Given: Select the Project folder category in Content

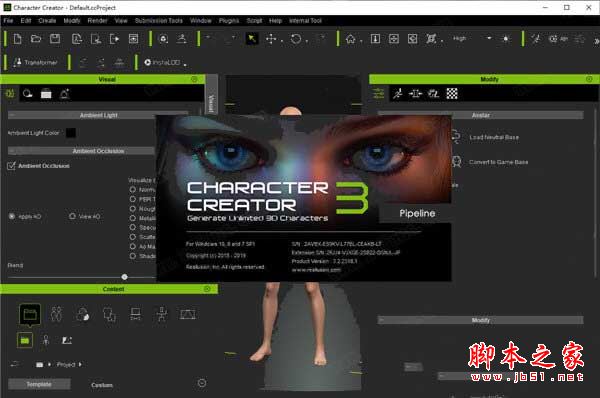Looking at the screenshot, I should (30, 315).
